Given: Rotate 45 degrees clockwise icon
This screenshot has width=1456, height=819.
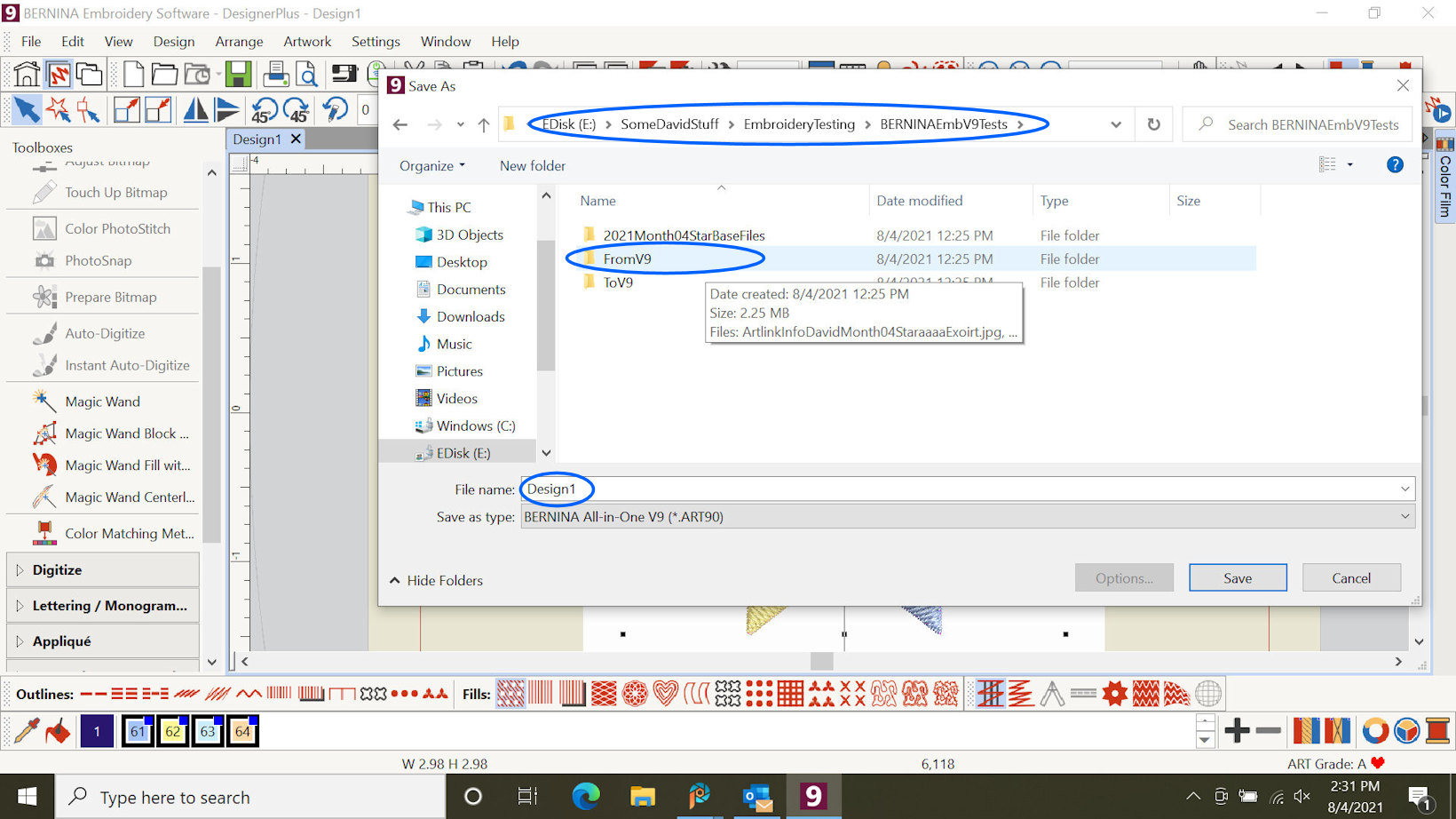Looking at the screenshot, I should pos(297,110).
